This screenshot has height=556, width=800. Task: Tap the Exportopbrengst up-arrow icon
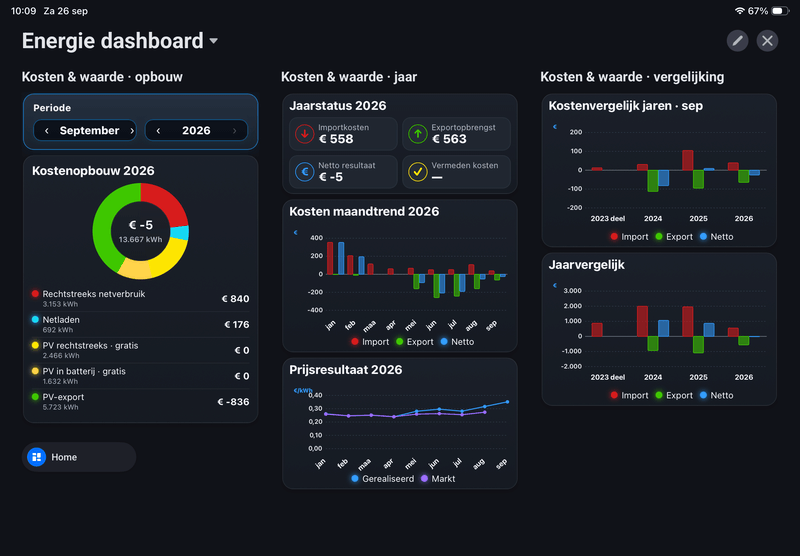coord(418,134)
